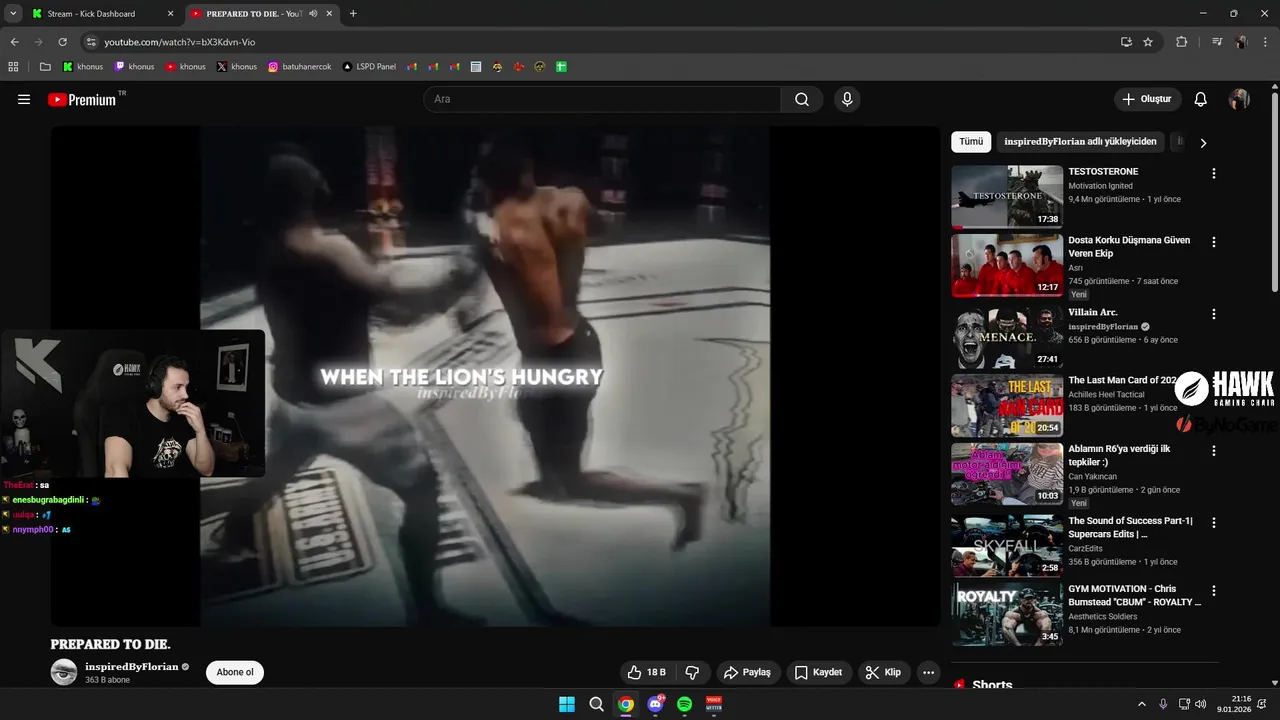This screenshot has width=1280, height=720.
Task: Start voice search with microphone icon
Action: pyautogui.click(x=847, y=99)
